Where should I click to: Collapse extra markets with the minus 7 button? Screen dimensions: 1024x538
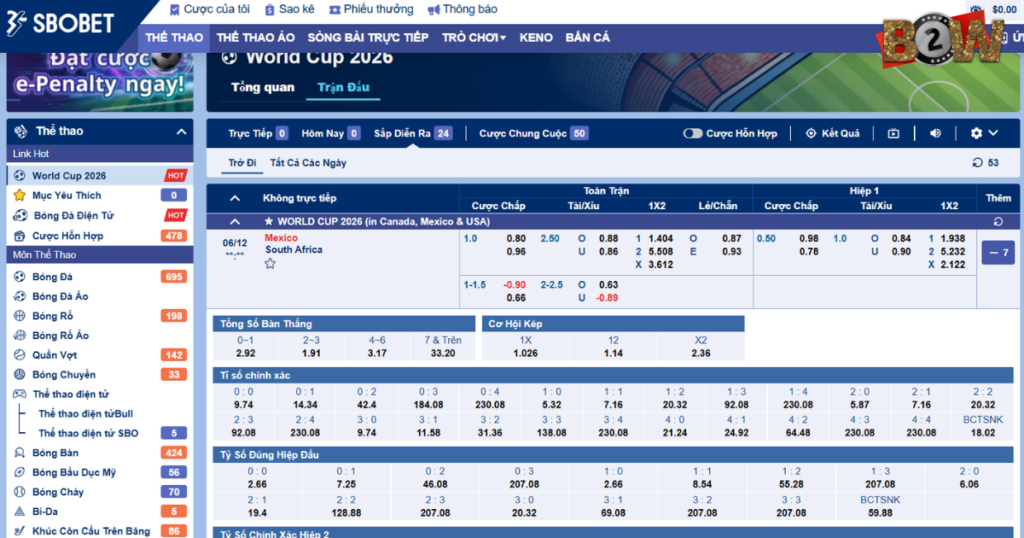tap(998, 253)
